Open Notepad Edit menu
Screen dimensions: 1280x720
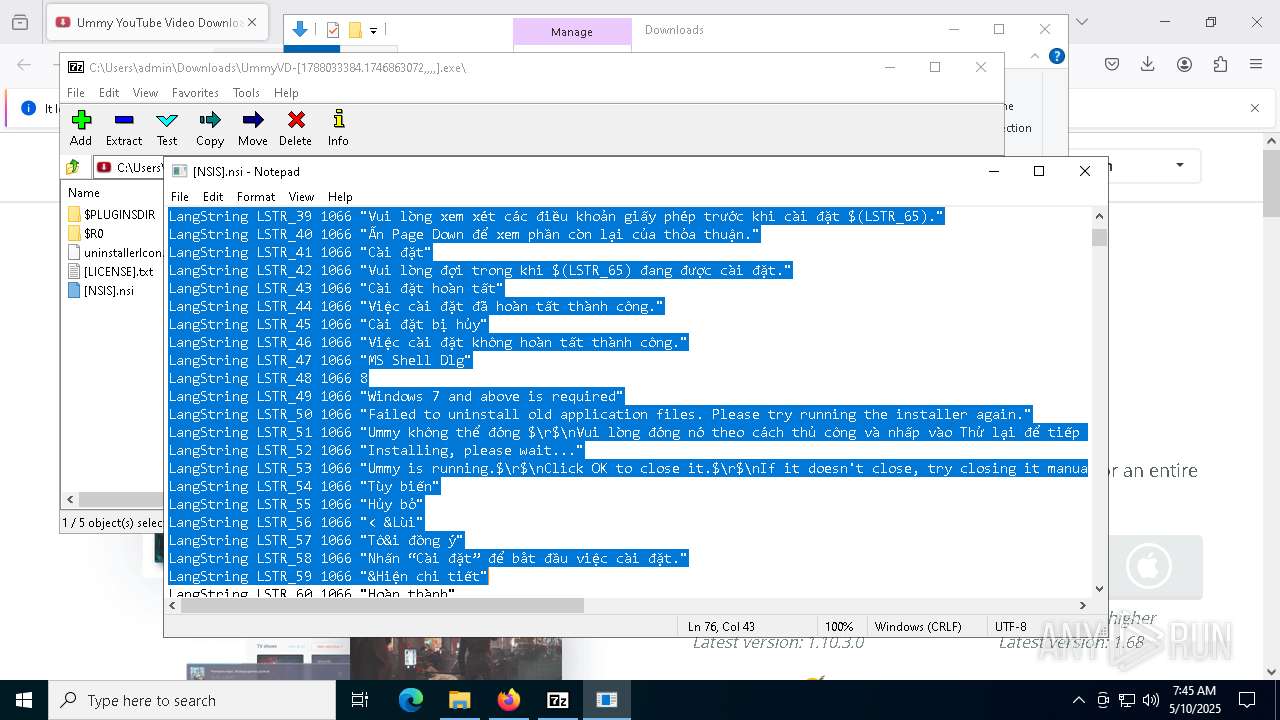[213, 197]
